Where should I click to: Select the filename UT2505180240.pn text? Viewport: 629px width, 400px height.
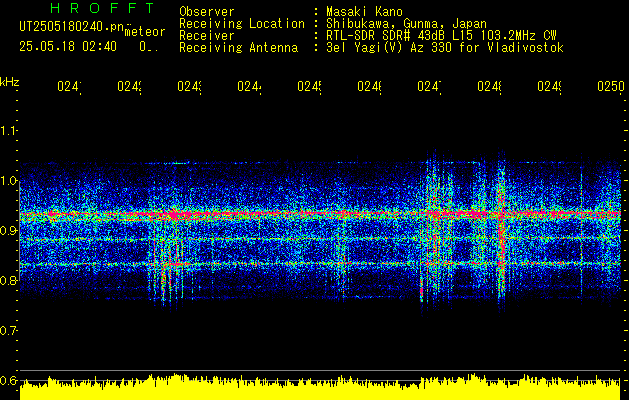[72, 27]
